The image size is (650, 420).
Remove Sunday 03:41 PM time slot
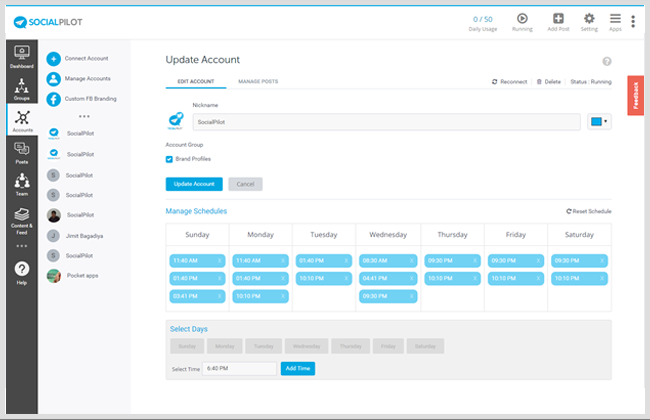[x=219, y=296]
